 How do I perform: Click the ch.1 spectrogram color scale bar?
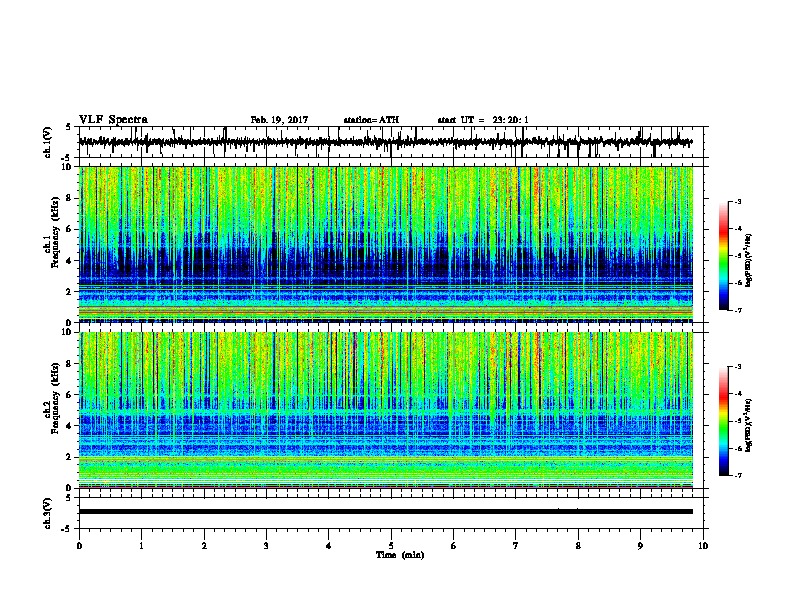tap(723, 256)
